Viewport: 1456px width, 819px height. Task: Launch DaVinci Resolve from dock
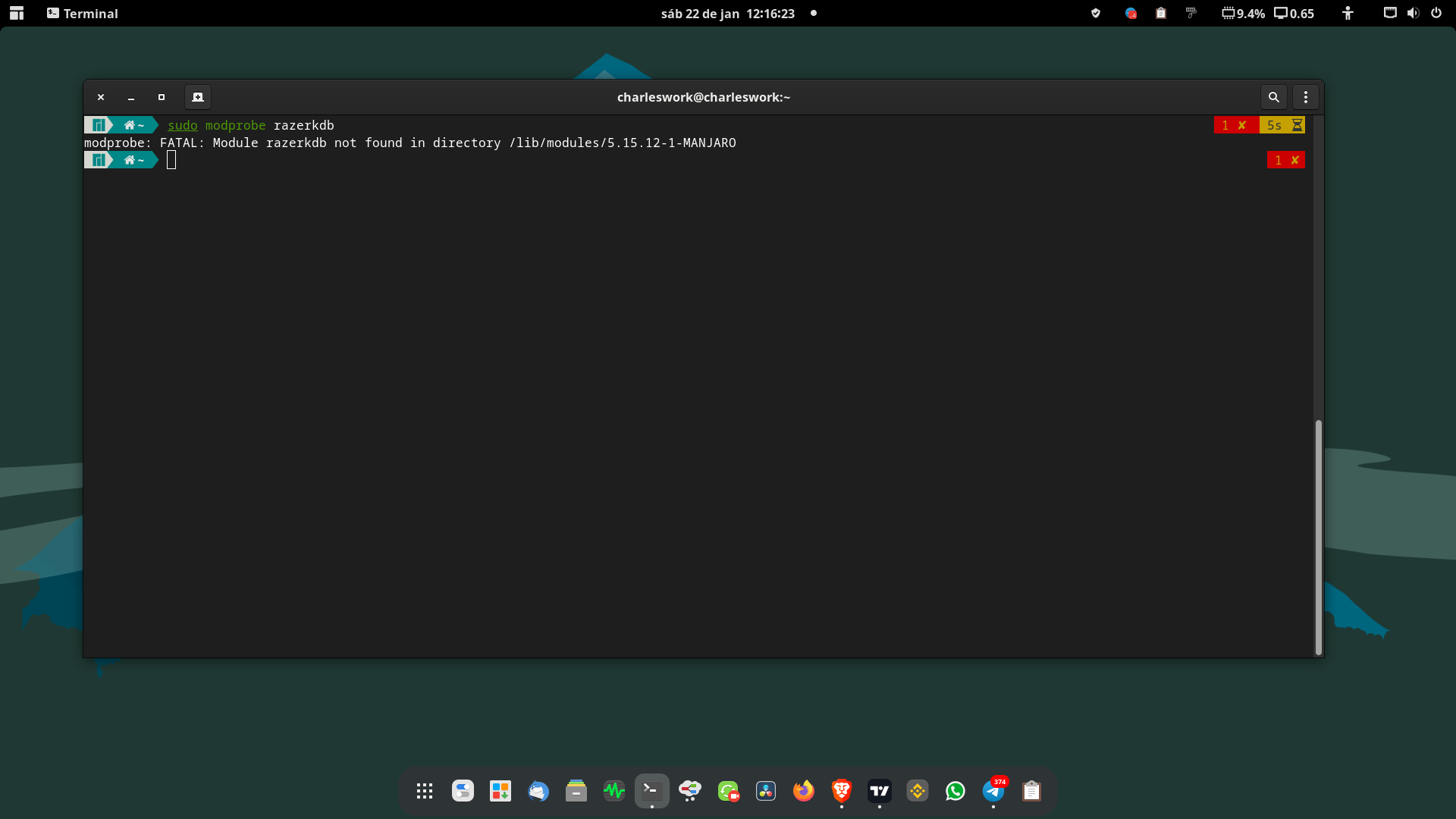(x=766, y=791)
